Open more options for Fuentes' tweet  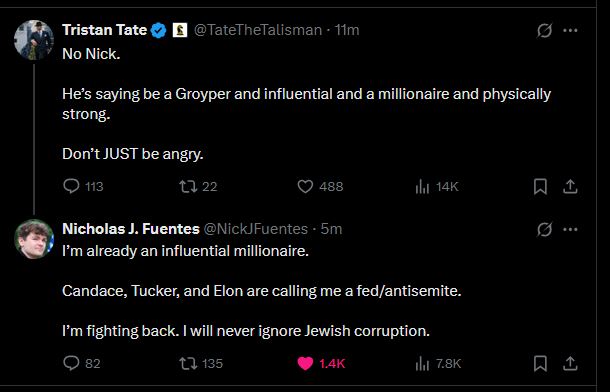pyautogui.click(x=570, y=229)
